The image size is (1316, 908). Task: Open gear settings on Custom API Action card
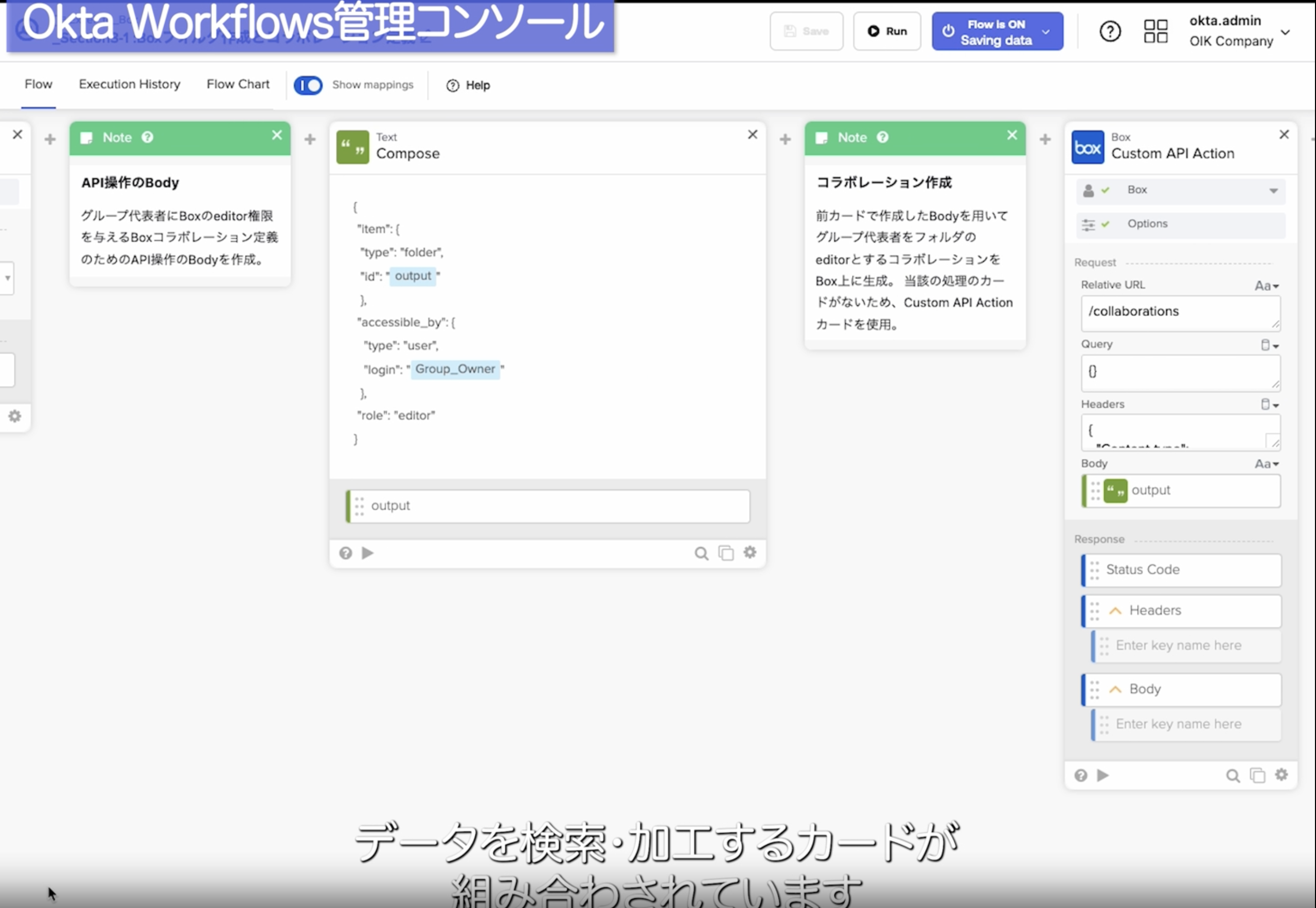click(x=1282, y=775)
